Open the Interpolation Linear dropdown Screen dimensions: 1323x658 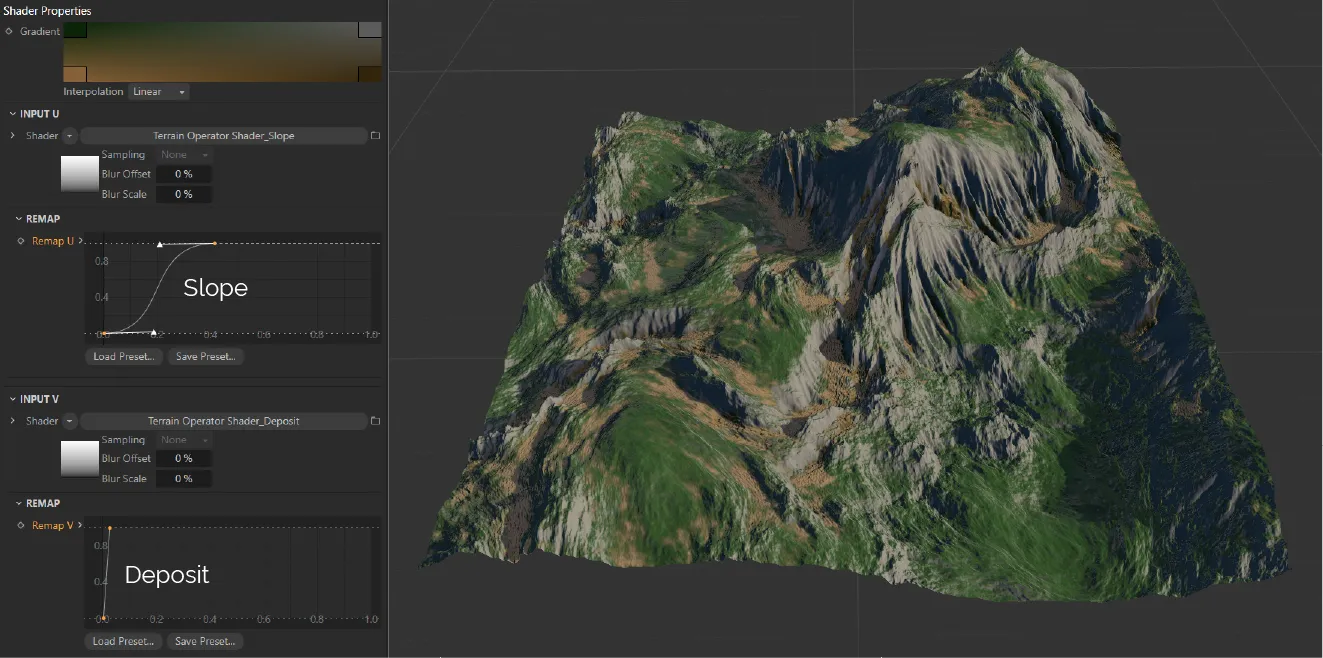(159, 92)
